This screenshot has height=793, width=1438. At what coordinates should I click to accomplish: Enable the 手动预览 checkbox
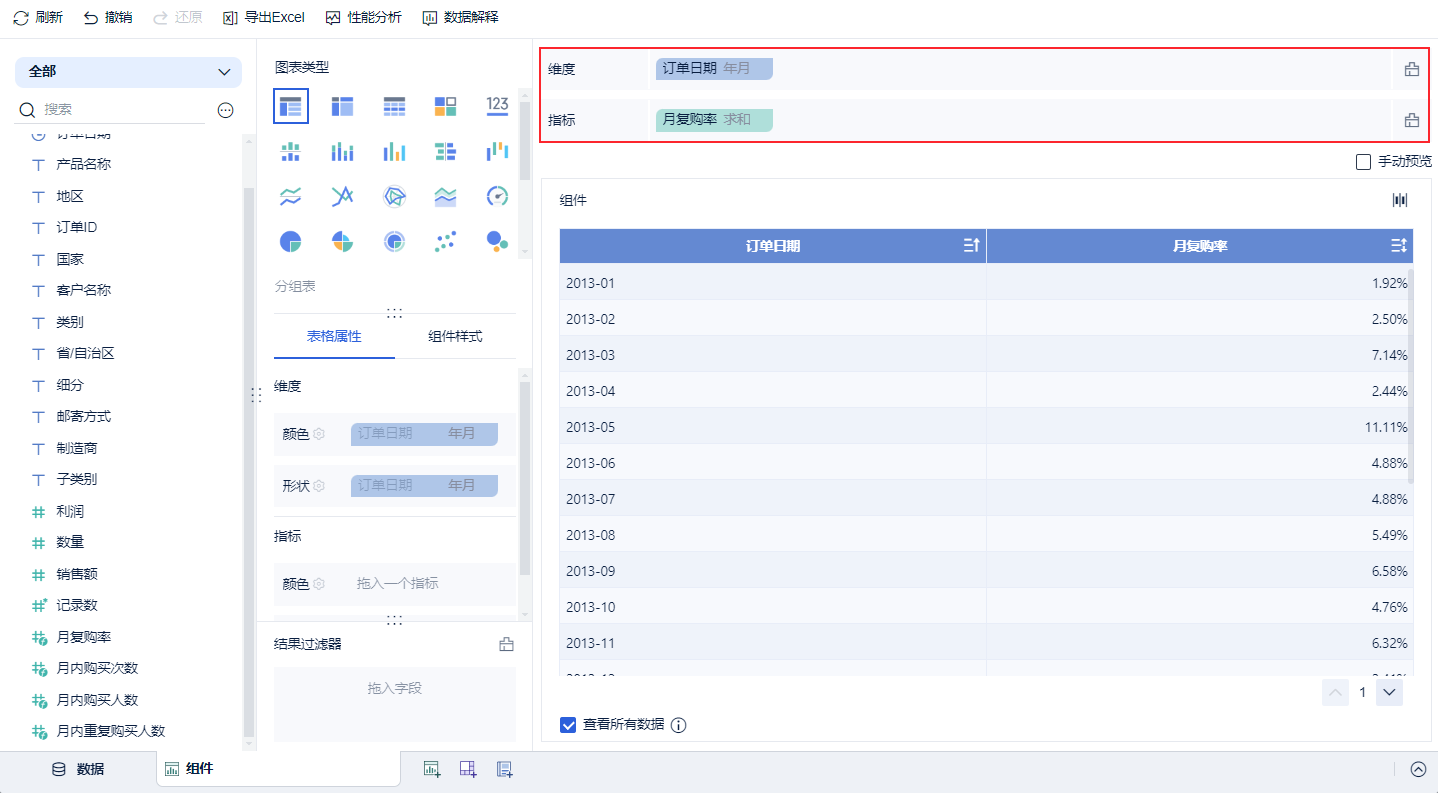point(1363,162)
